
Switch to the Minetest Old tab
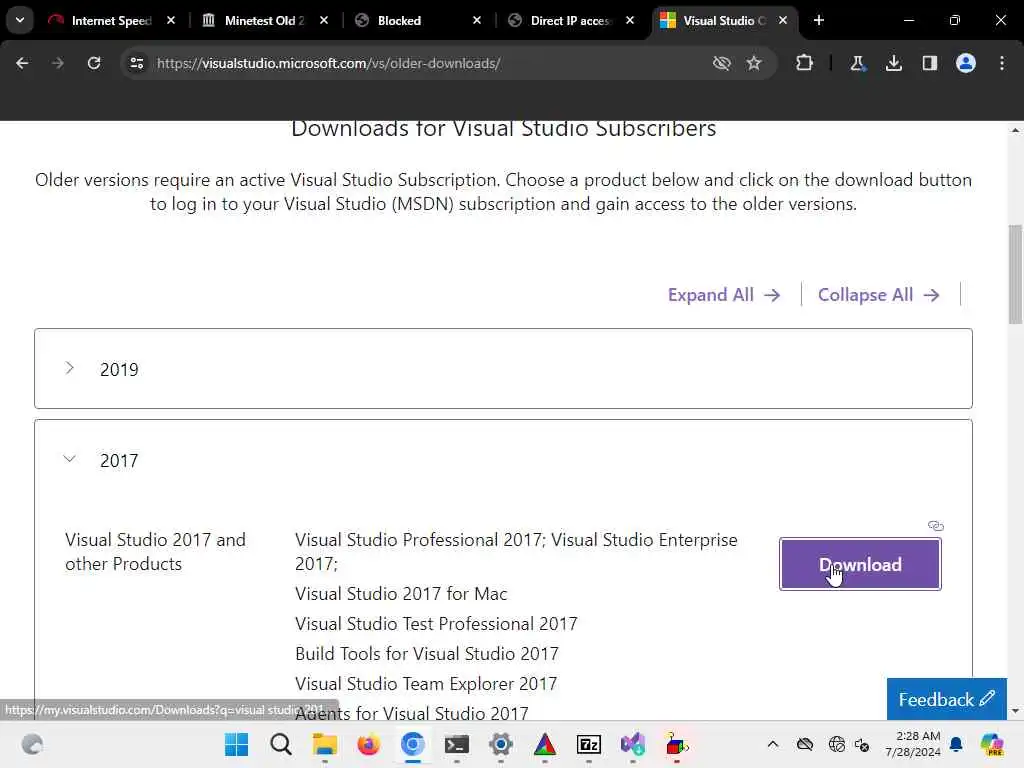[264, 21]
